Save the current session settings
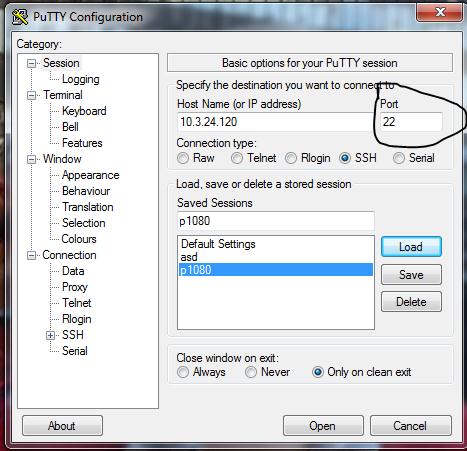This screenshot has height=451, width=467. tap(411, 275)
